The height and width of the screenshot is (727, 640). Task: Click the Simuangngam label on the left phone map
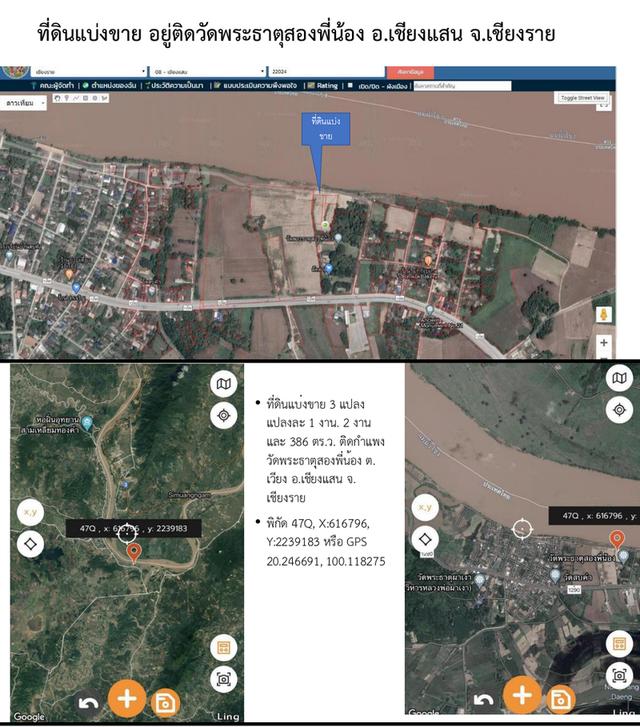tap(189, 495)
